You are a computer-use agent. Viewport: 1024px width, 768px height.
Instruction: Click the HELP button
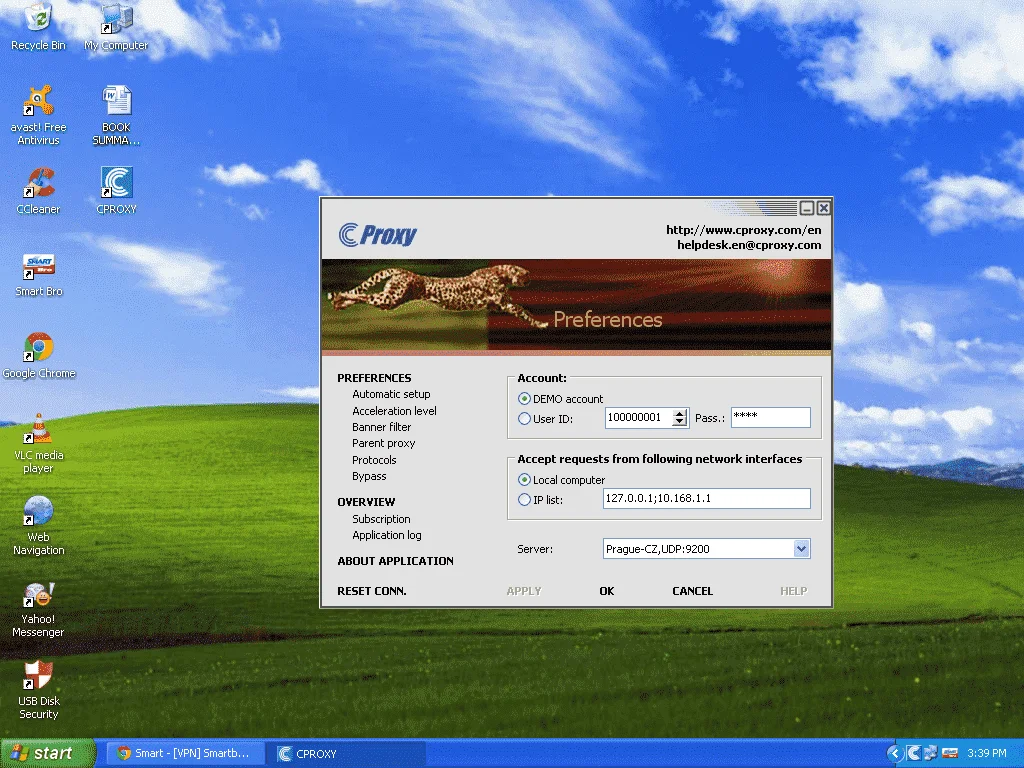pos(793,591)
